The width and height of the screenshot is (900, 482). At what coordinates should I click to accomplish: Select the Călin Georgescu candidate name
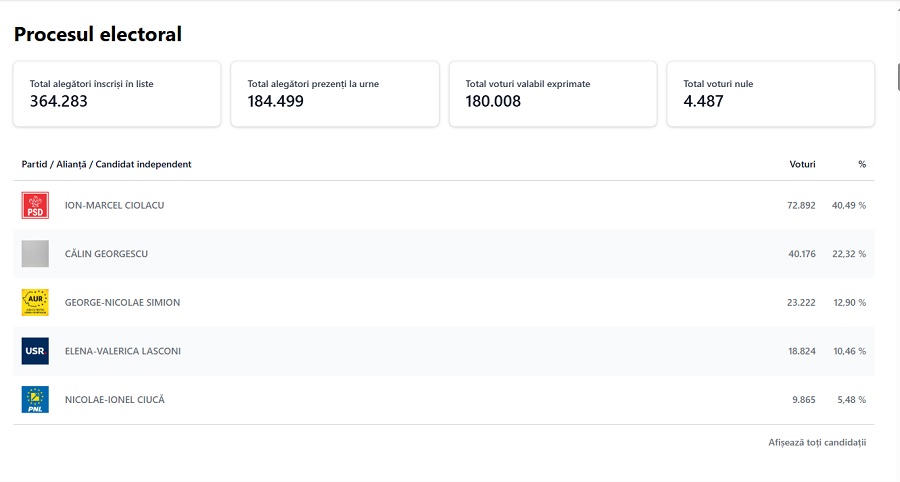[x=106, y=254]
